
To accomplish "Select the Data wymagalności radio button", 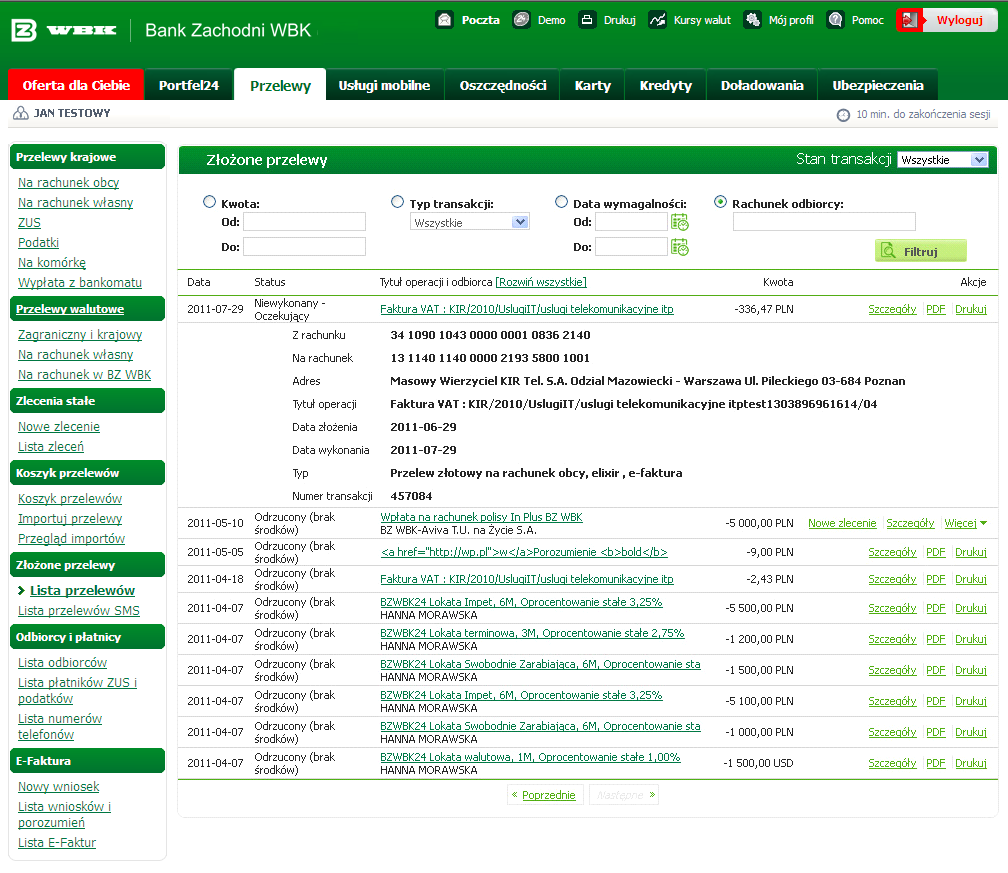I will click(561, 202).
